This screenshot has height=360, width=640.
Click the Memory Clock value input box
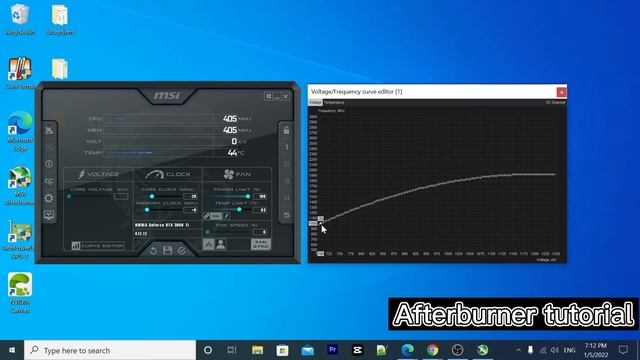pyautogui.click(x=191, y=210)
